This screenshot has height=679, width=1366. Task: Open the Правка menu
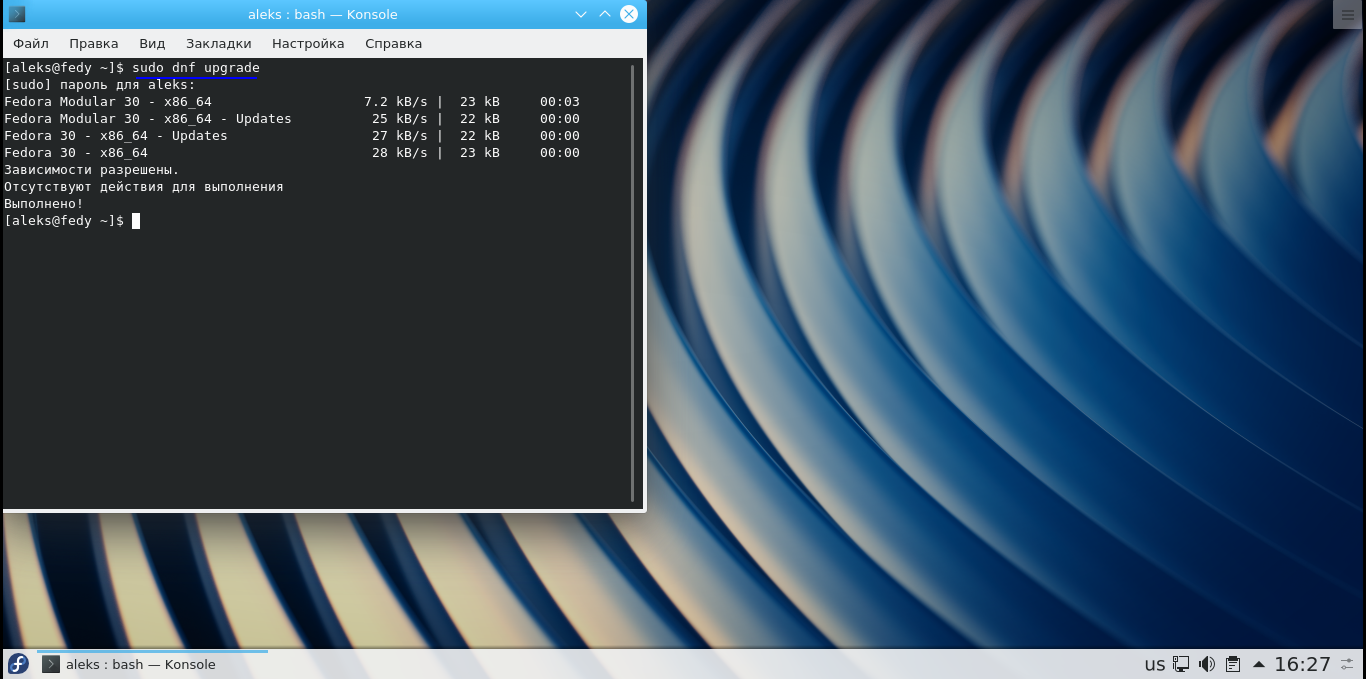pyautogui.click(x=94, y=43)
